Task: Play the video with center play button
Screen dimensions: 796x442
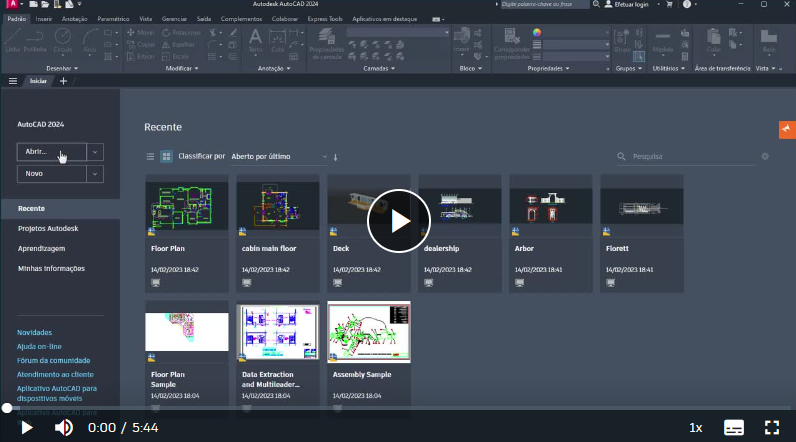Action: tap(399, 221)
